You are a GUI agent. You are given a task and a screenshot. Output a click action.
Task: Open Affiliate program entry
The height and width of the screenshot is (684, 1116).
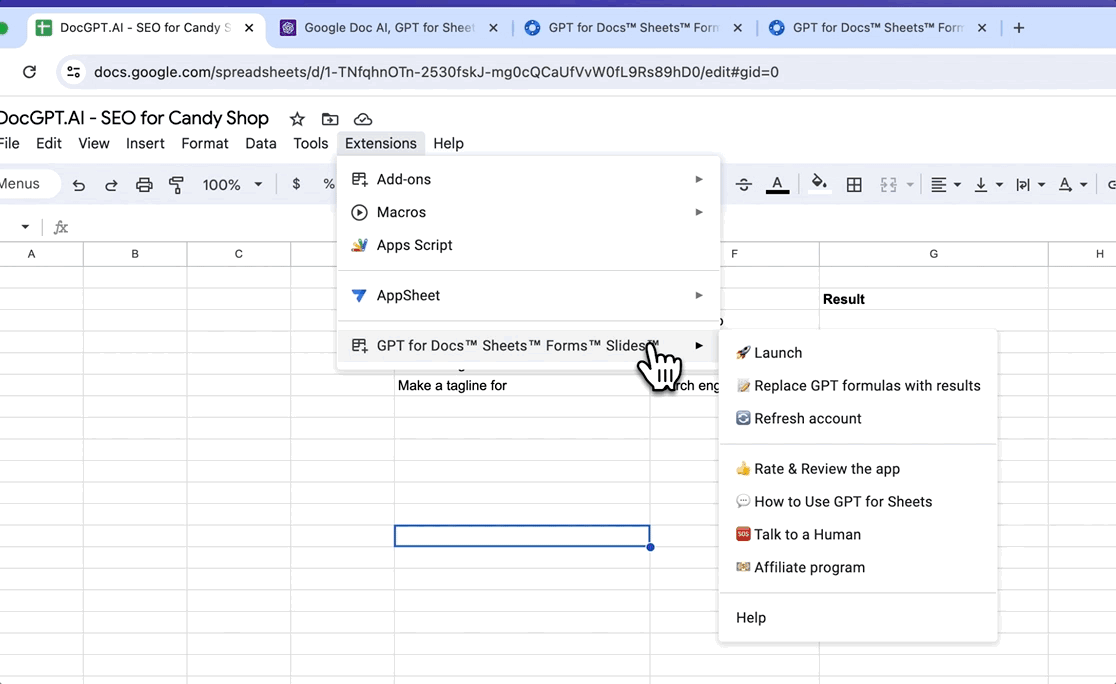858,567
